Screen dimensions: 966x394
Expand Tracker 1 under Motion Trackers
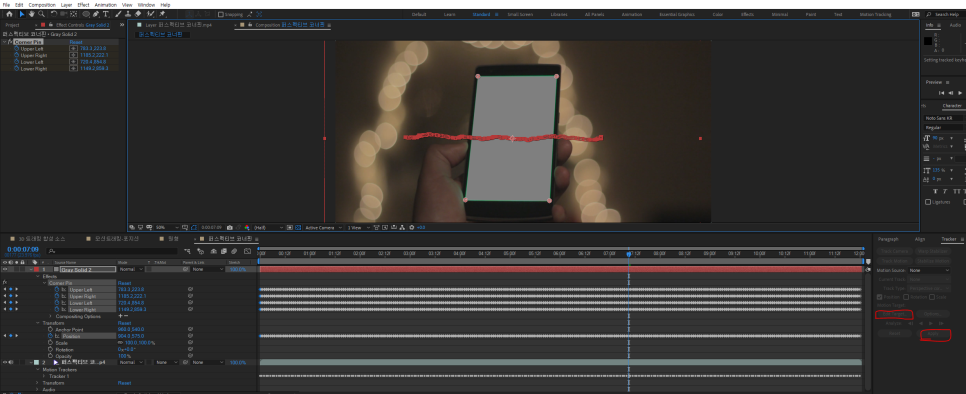[x=44, y=376]
